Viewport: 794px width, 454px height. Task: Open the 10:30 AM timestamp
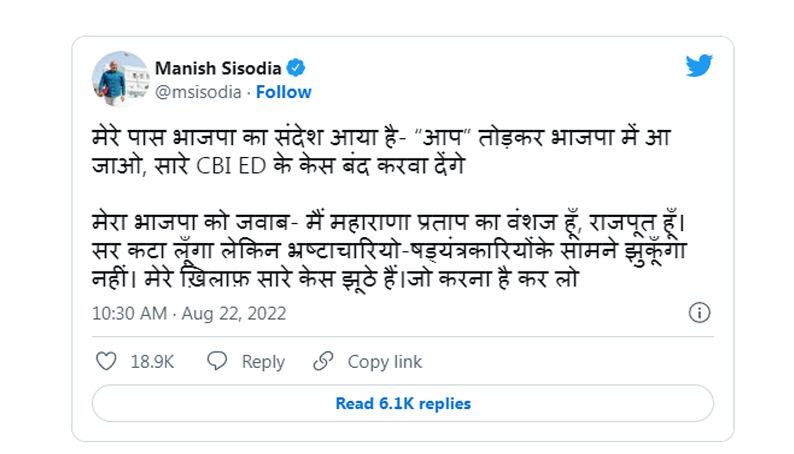pos(129,313)
